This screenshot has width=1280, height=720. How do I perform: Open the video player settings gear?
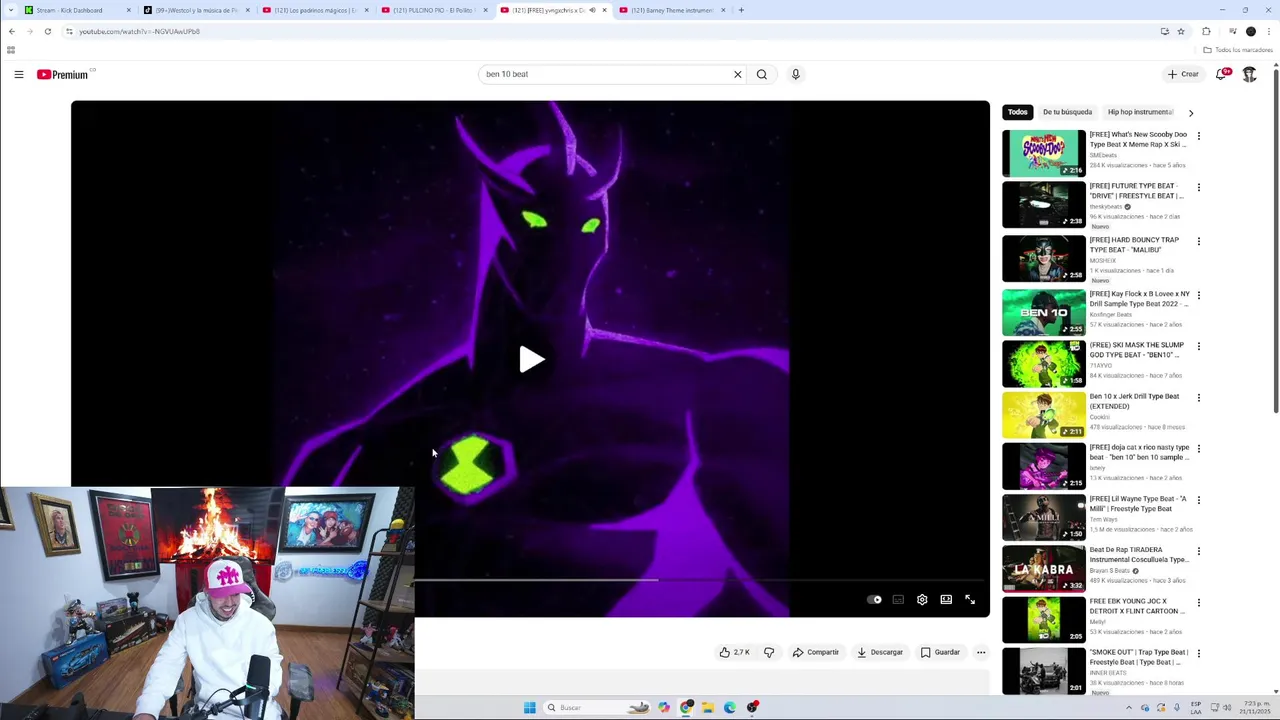pos(922,600)
